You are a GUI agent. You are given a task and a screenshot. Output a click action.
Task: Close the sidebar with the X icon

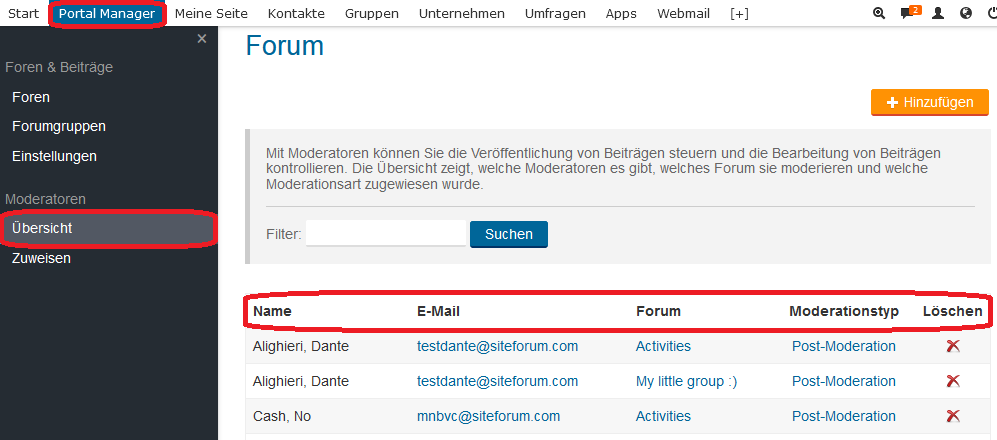(x=202, y=38)
